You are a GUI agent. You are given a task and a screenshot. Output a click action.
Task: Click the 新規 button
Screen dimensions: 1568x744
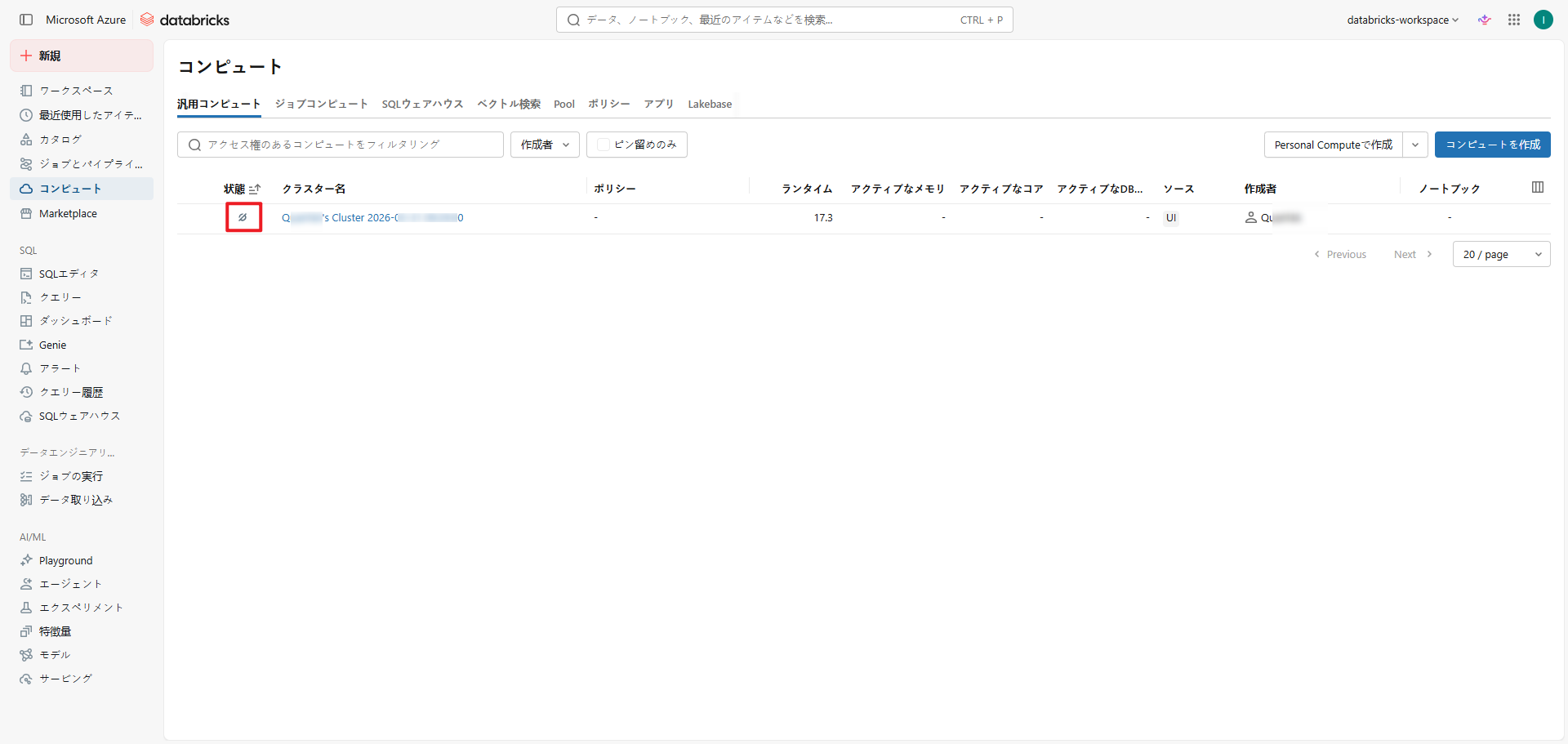click(x=82, y=56)
